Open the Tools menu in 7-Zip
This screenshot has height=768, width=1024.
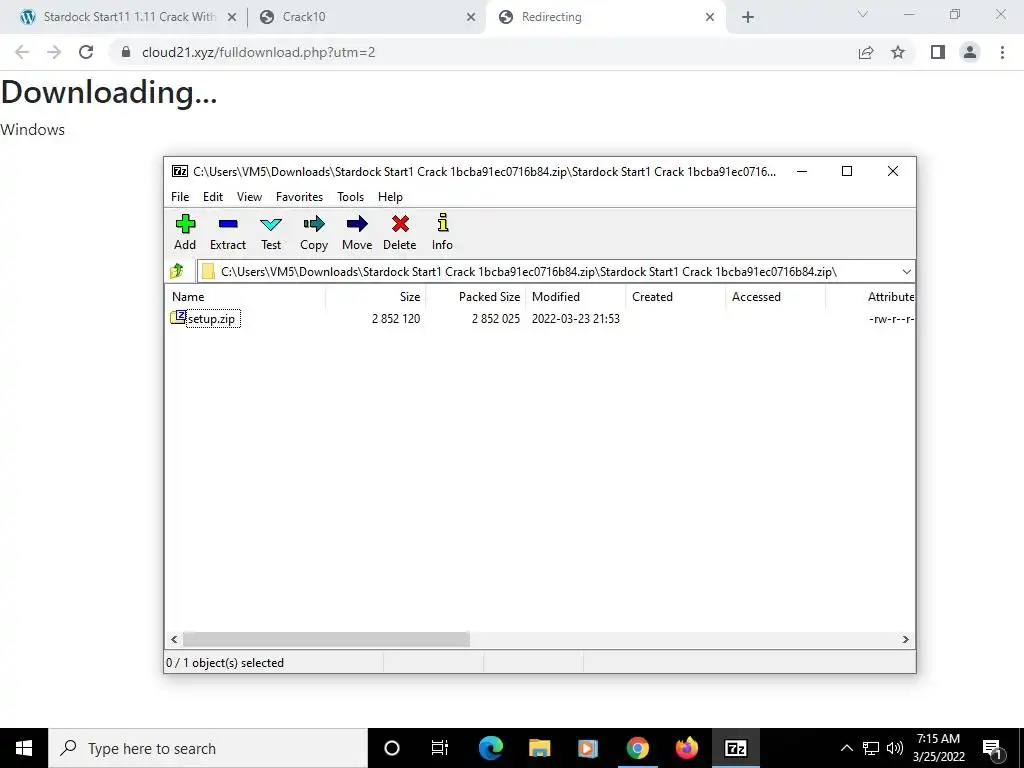click(x=350, y=197)
